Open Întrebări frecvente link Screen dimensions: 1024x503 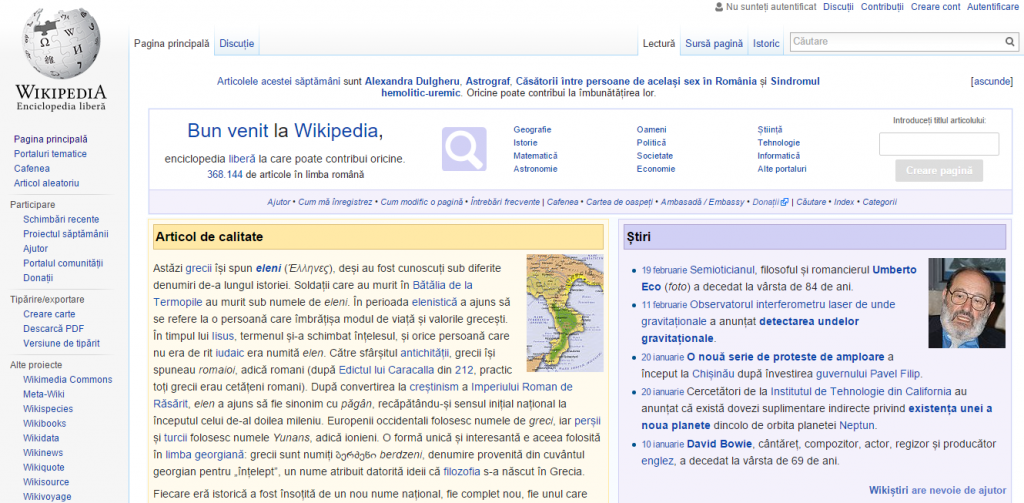pos(505,203)
